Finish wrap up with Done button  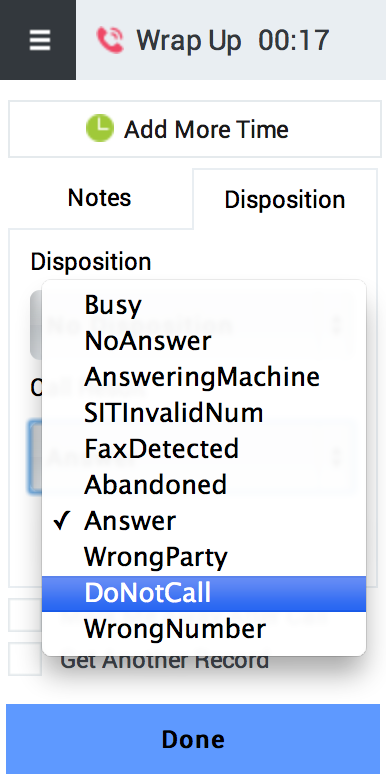[x=193, y=739]
